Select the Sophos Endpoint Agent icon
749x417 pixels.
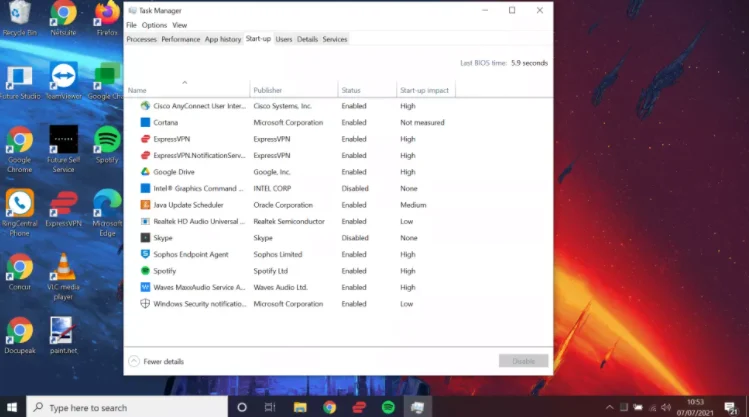(145, 254)
